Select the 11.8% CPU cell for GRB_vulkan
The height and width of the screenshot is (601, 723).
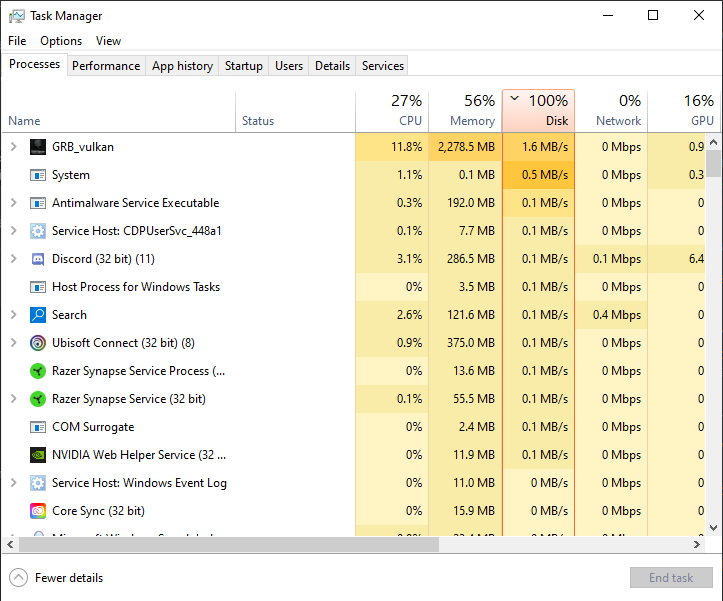(x=392, y=147)
